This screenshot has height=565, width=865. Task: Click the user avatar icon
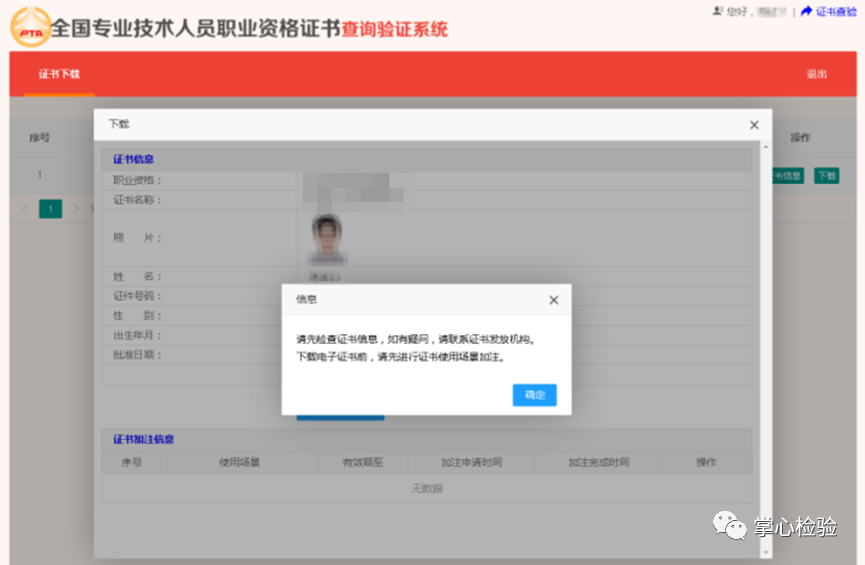coord(717,11)
